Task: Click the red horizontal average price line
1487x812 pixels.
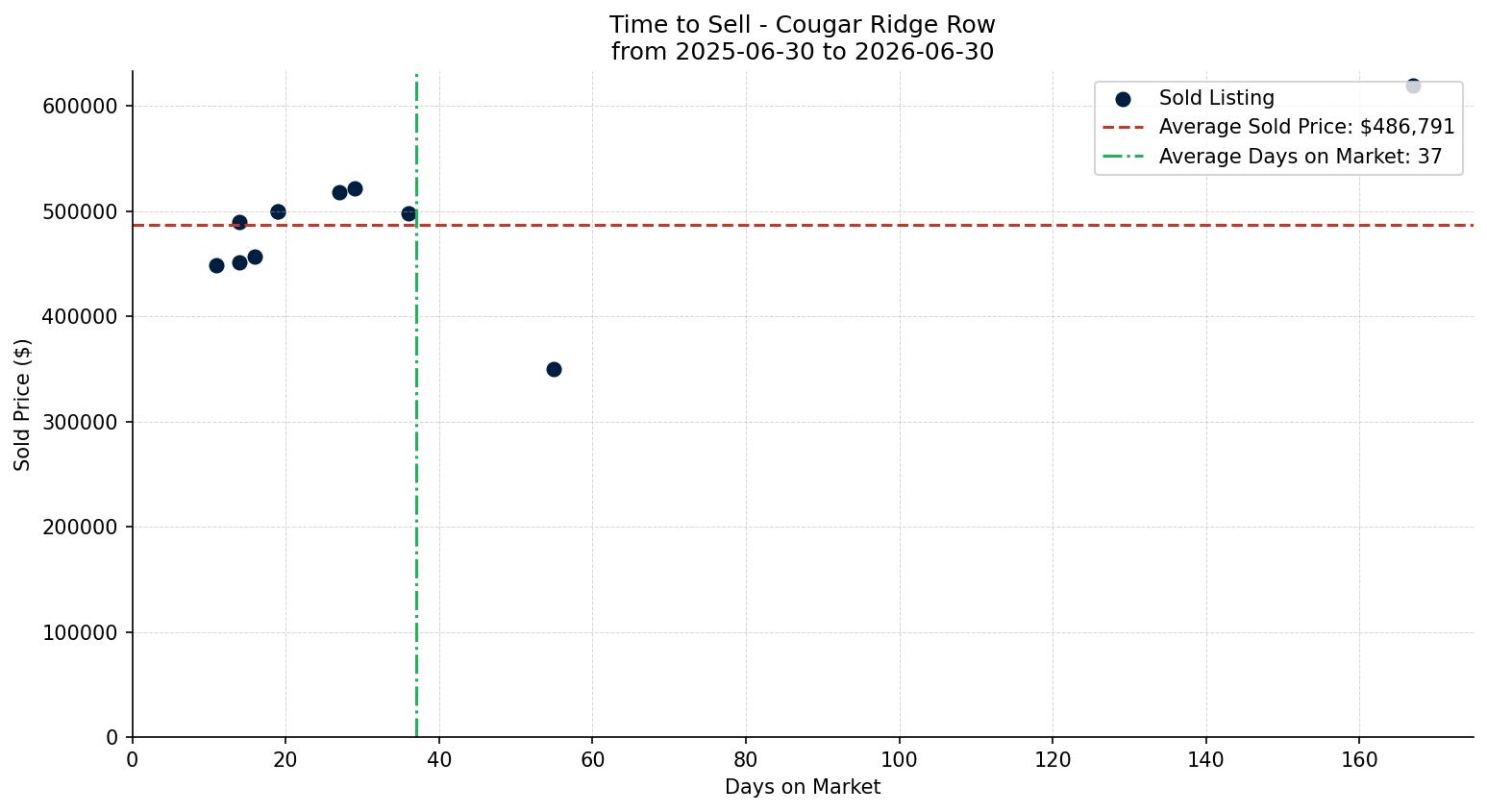Action: coord(803,225)
